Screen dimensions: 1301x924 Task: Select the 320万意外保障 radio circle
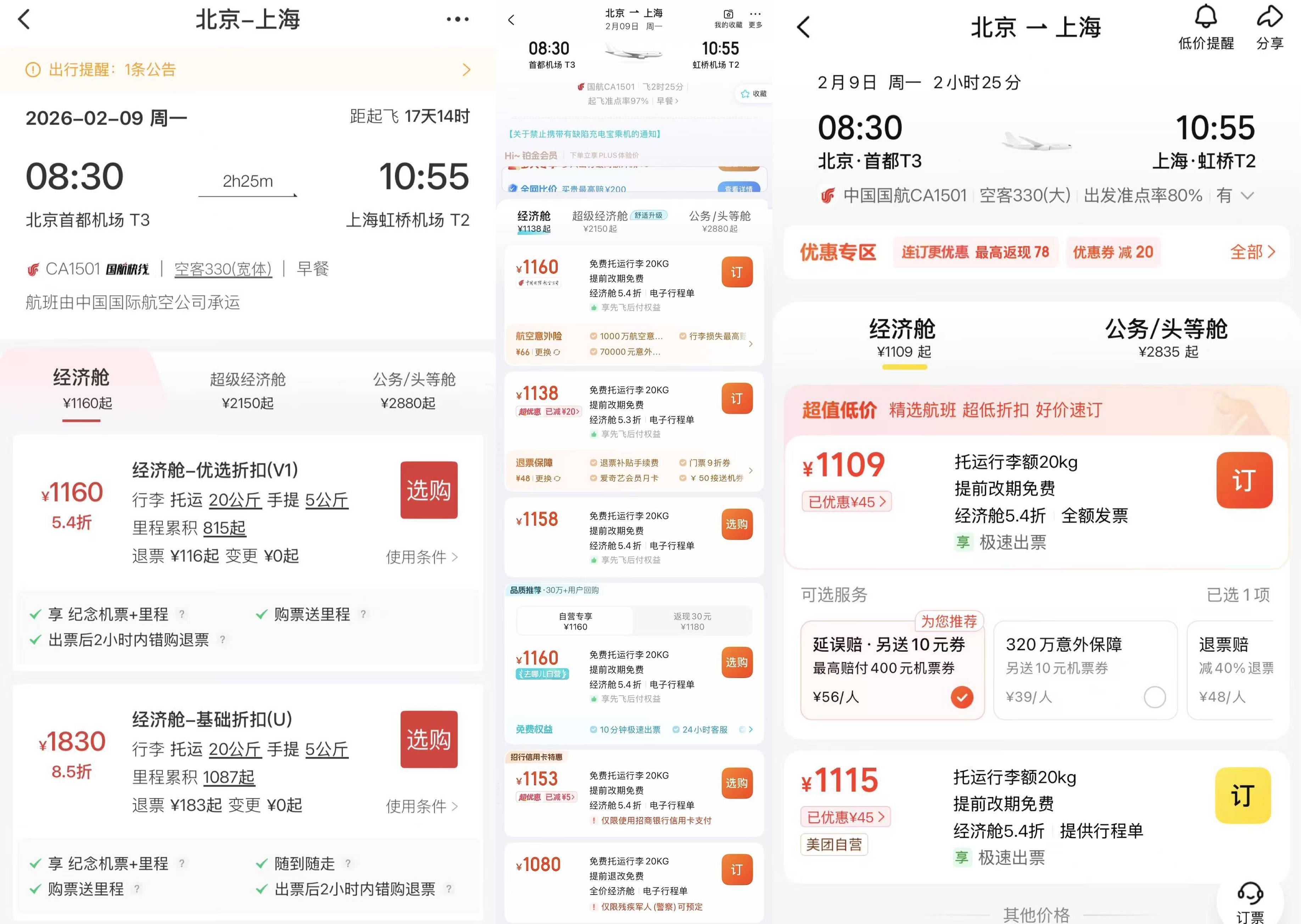1155,697
